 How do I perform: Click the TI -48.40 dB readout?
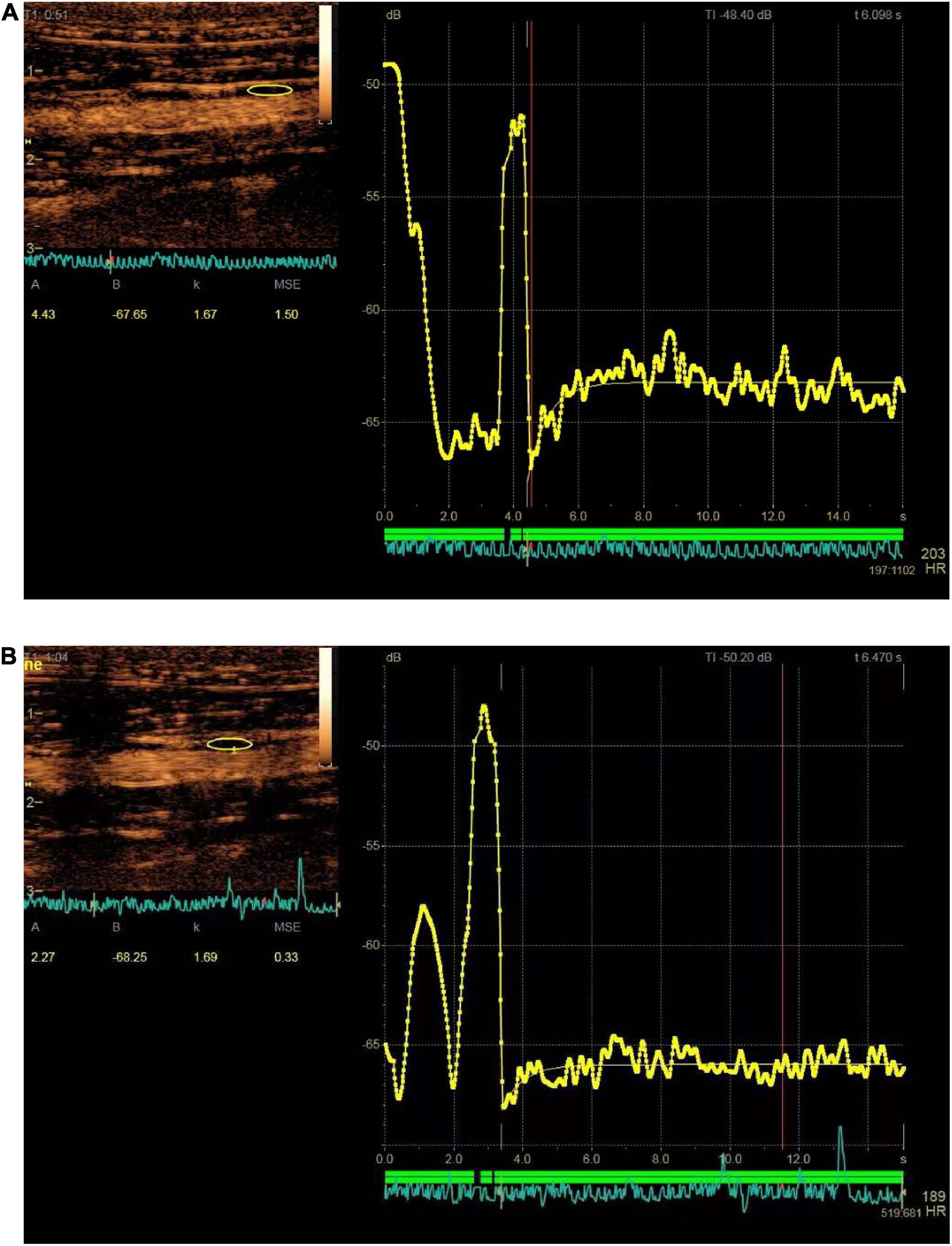(x=738, y=15)
